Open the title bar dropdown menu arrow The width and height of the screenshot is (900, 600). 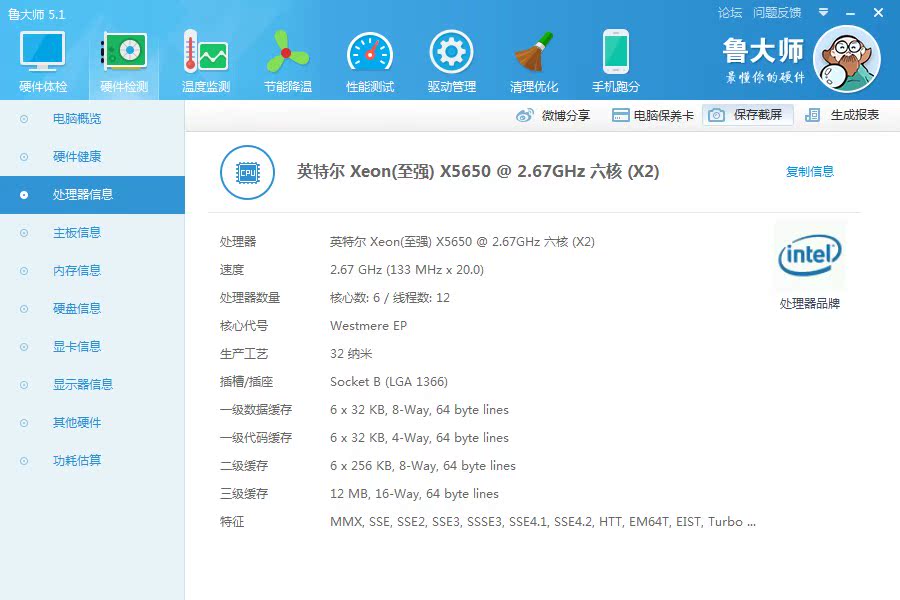823,12
